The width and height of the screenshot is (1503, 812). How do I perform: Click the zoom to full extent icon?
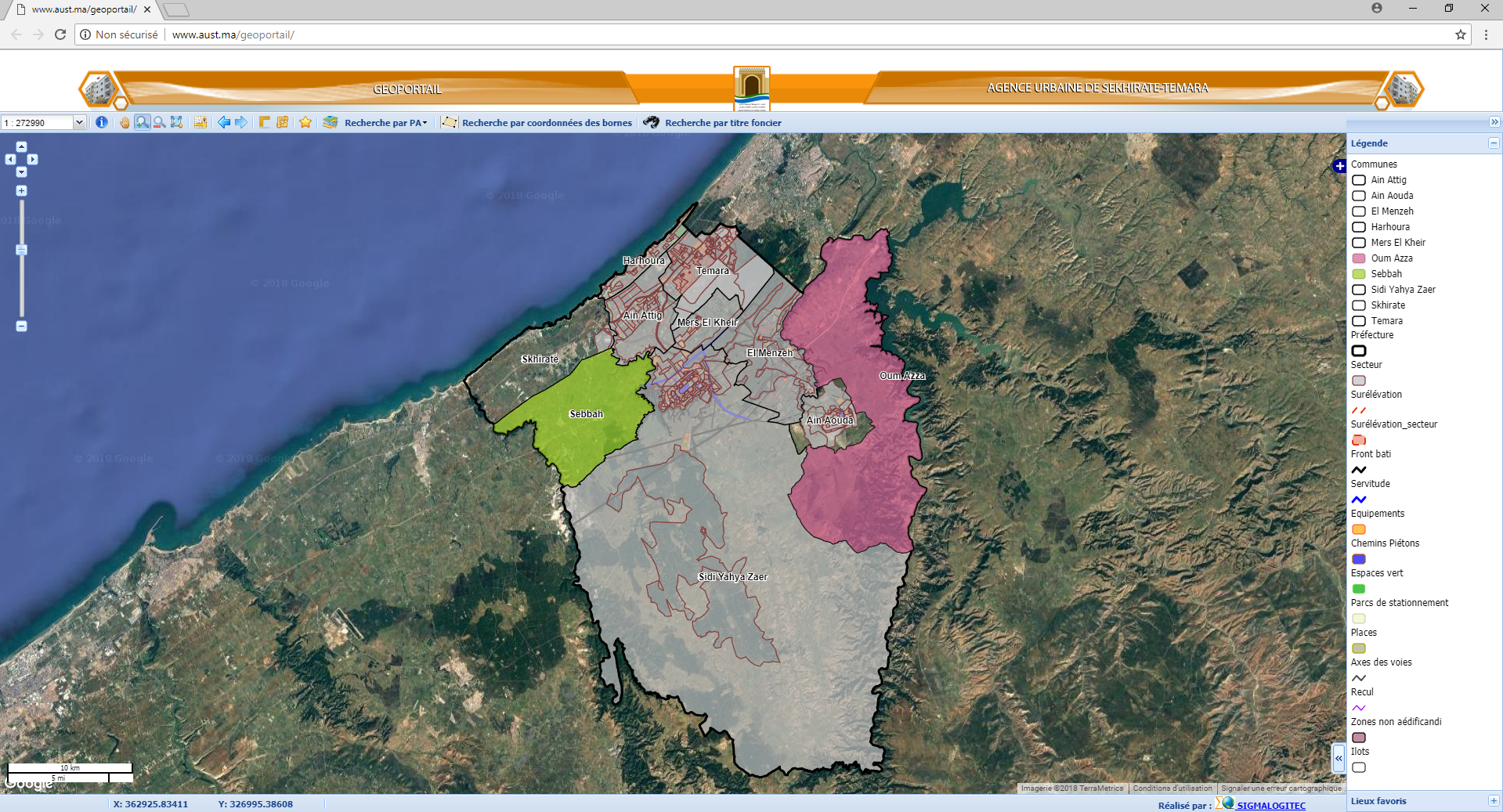point(176,122)
